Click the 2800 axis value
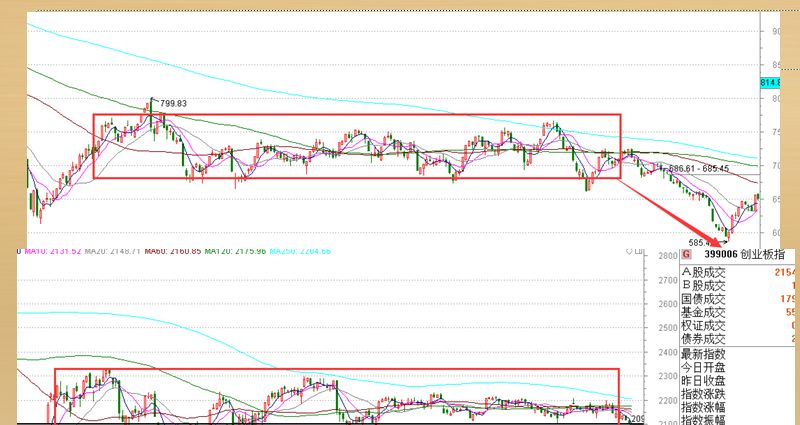The width and height of the screenshot is (800, 425). (x=669, y=256)
